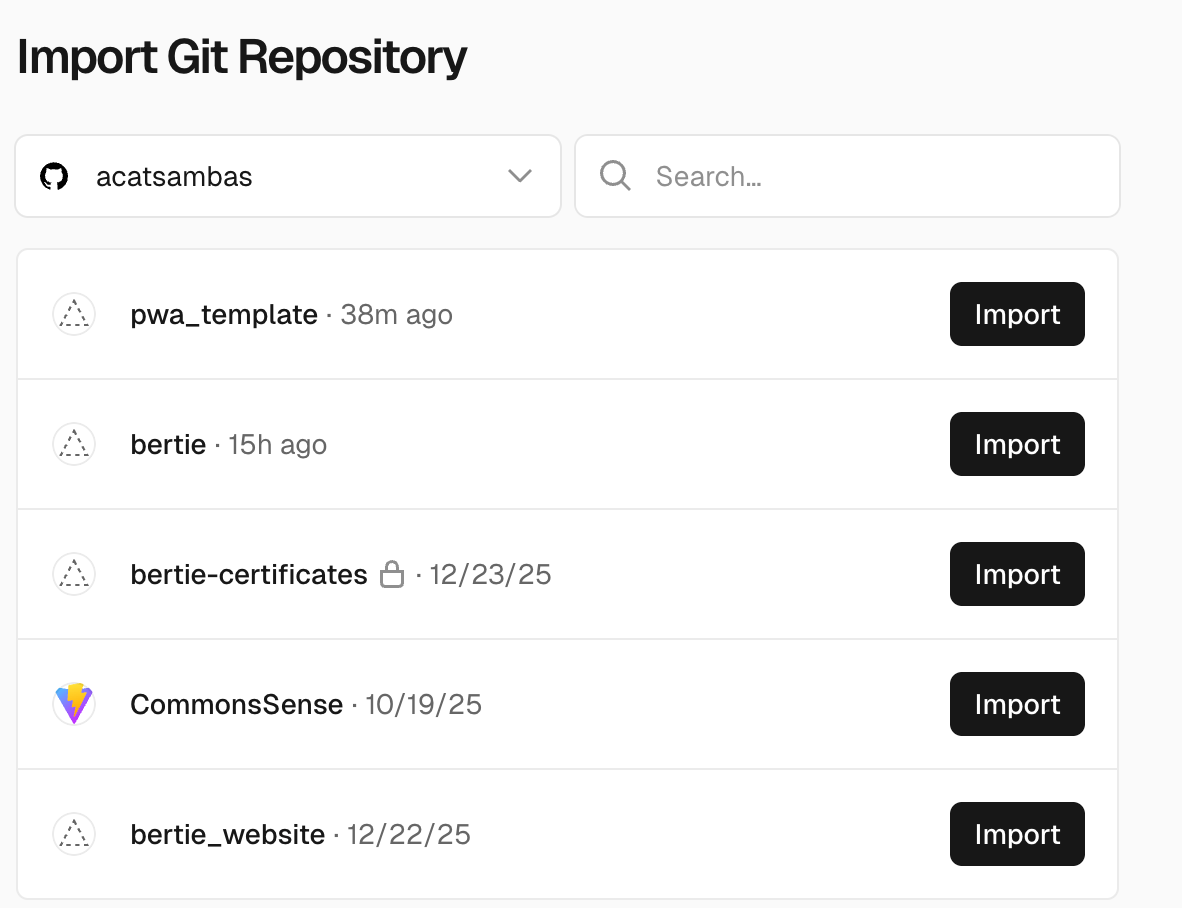This screenshot has height=908, width=1182.
Task: Focus the Search repositories field
Action: tap(847, 176)
